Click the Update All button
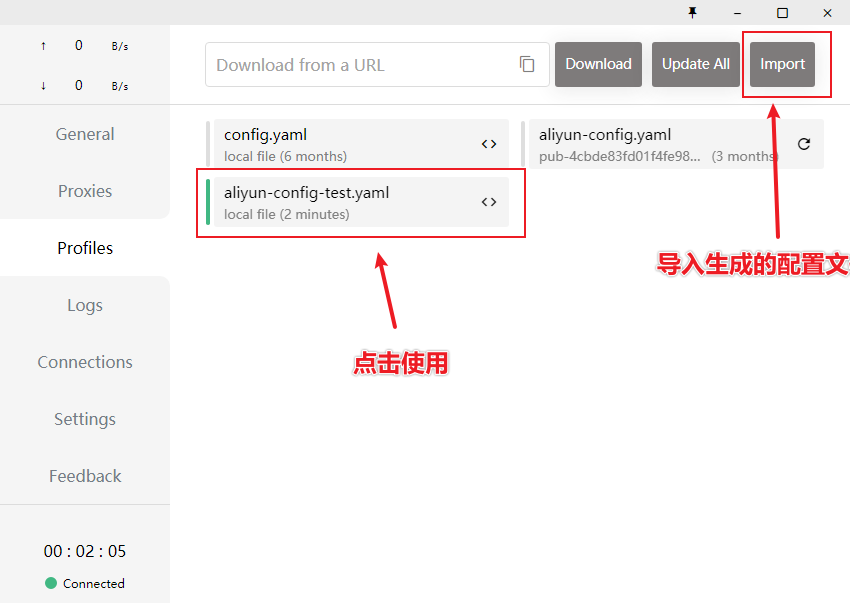Screen dimensions: 850x603 (695, 64)
